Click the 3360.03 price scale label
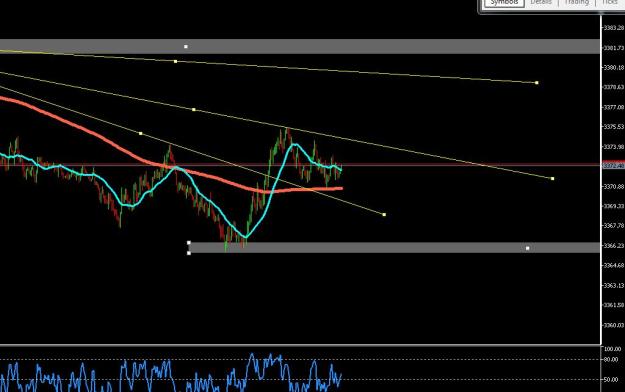The image size is (625, 392). coord(613,325)
